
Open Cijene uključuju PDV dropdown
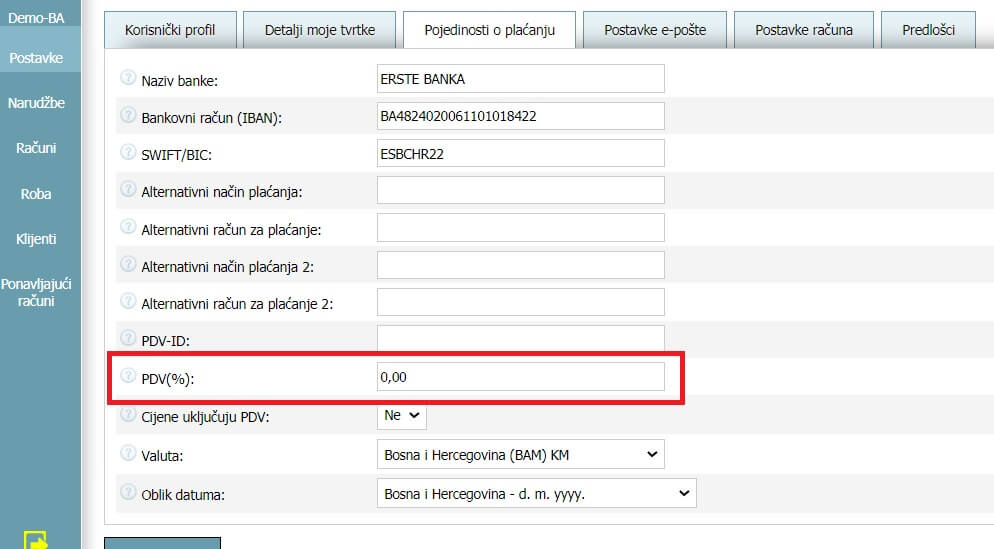tap(402, 415)
